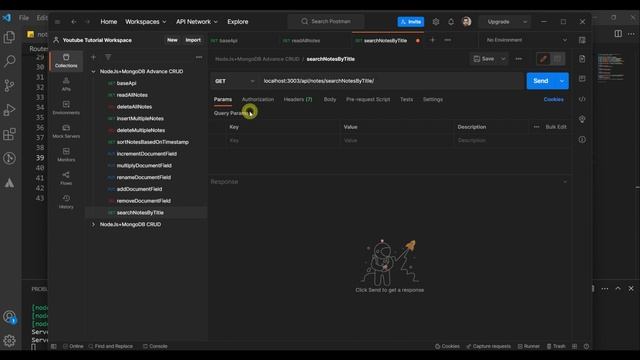Click Bulk Edit in the params table
Image resolution: width=640 pixels, height=360 pixels.
pyautogui.click(x=556, y=127)
